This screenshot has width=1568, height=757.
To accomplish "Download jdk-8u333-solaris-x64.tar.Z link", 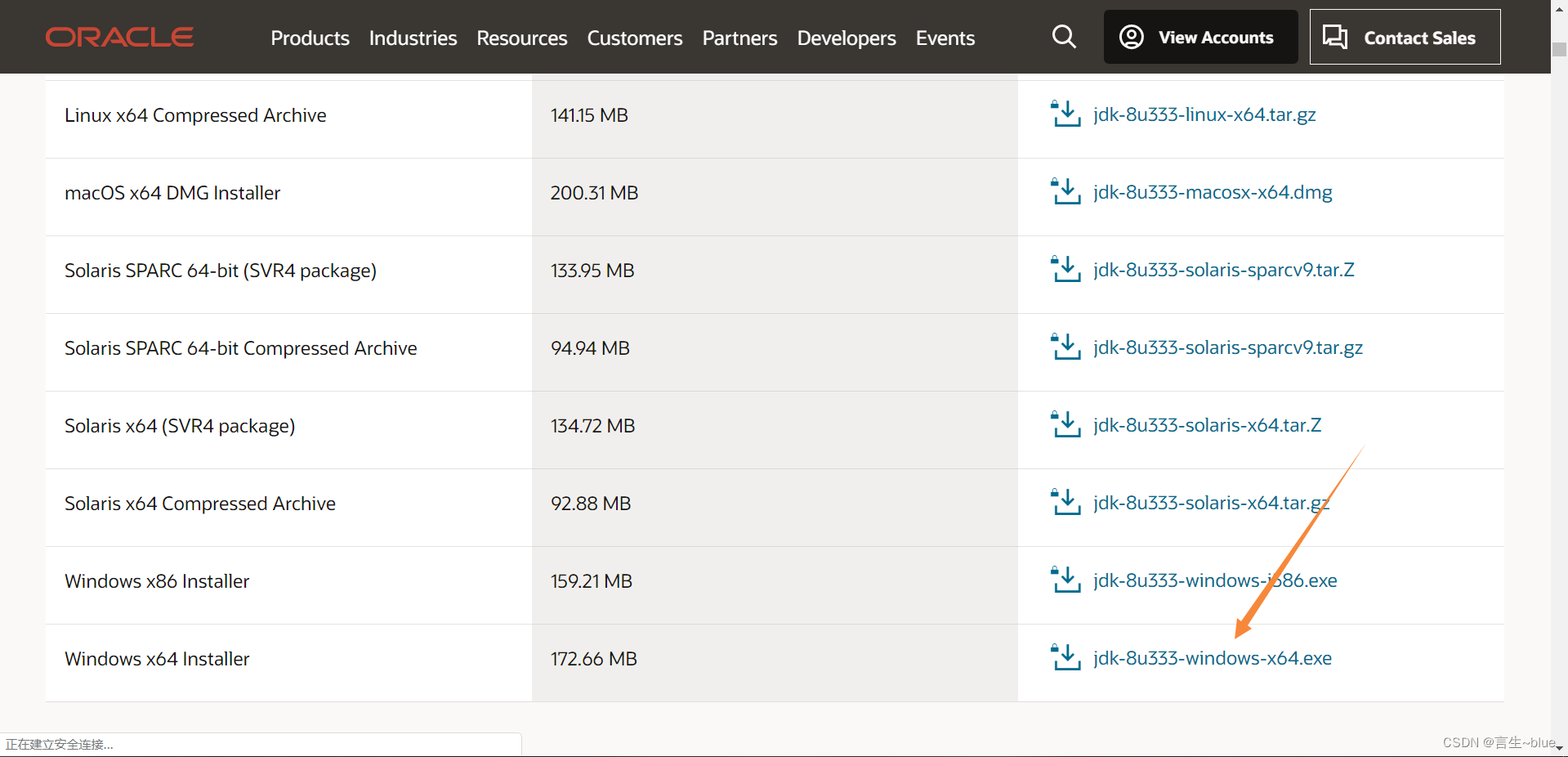I will click(1207, 425).
